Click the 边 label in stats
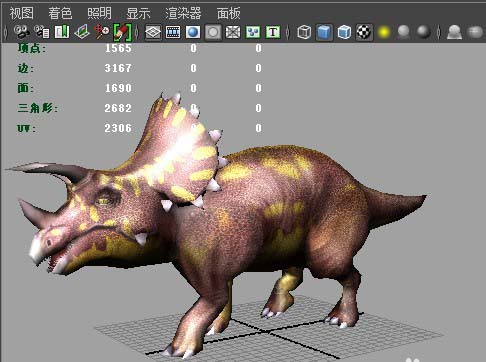The height and width of the screenshot is (362, 486). click(26, 68)
